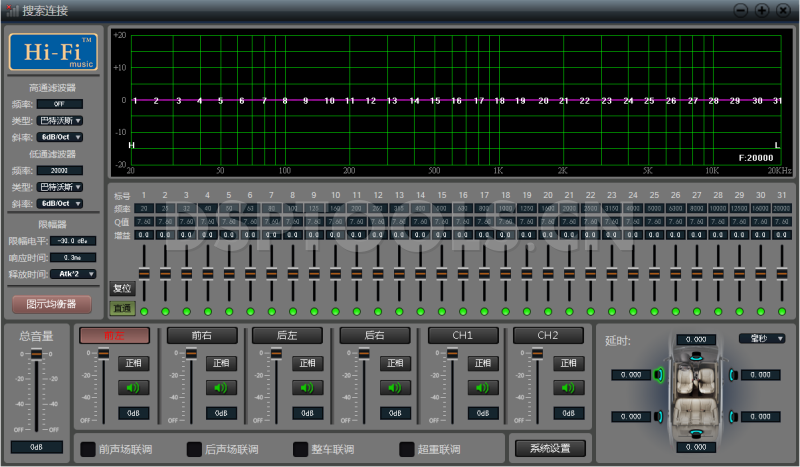Click the 前右 channel speaker mute icon
Image resolution: width=800 pixels, height=467 pixels.
point(221,387)
